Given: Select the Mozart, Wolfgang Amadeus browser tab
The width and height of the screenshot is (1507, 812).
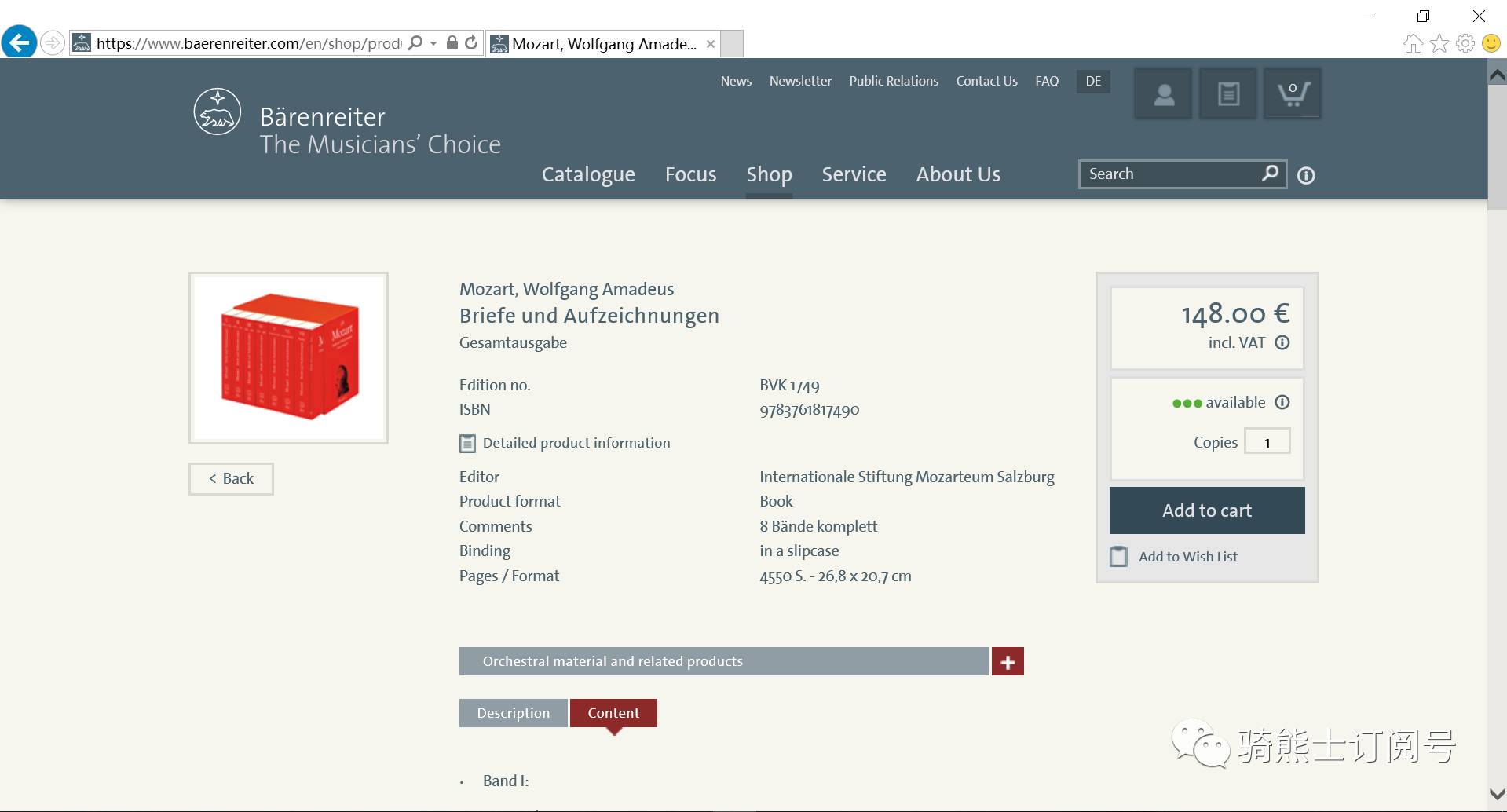Looking at the screenshot, I should pyautogui.click(x=603, y=44).
